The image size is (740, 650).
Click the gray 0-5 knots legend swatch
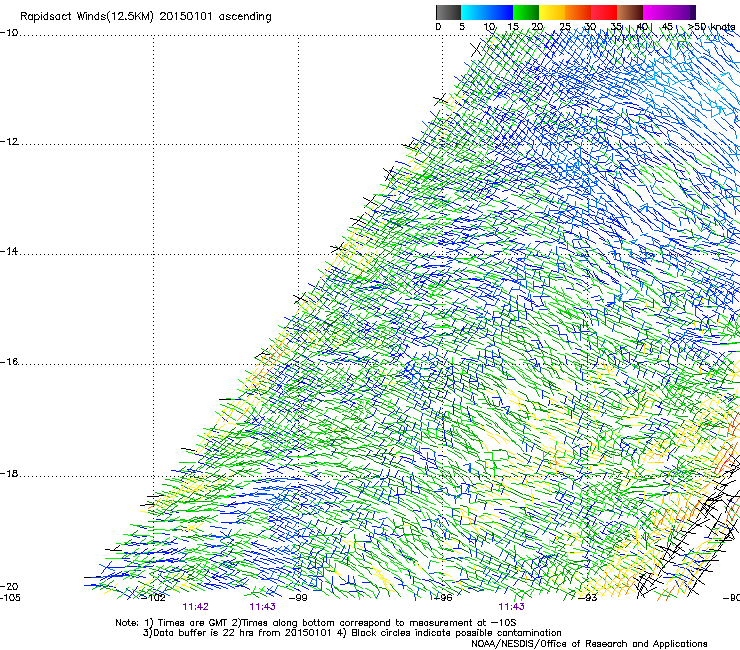coord(448,12)
